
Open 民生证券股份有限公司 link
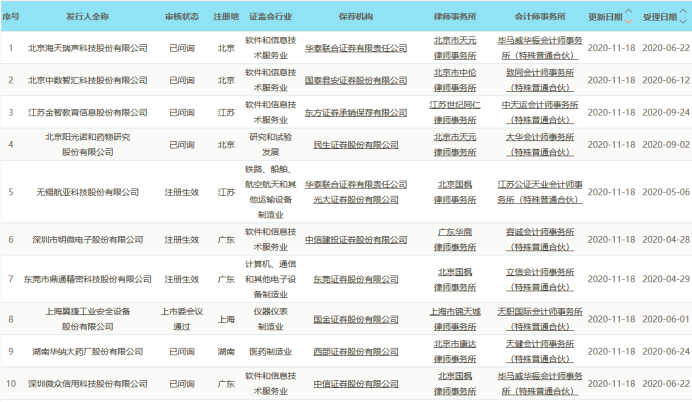356,145
